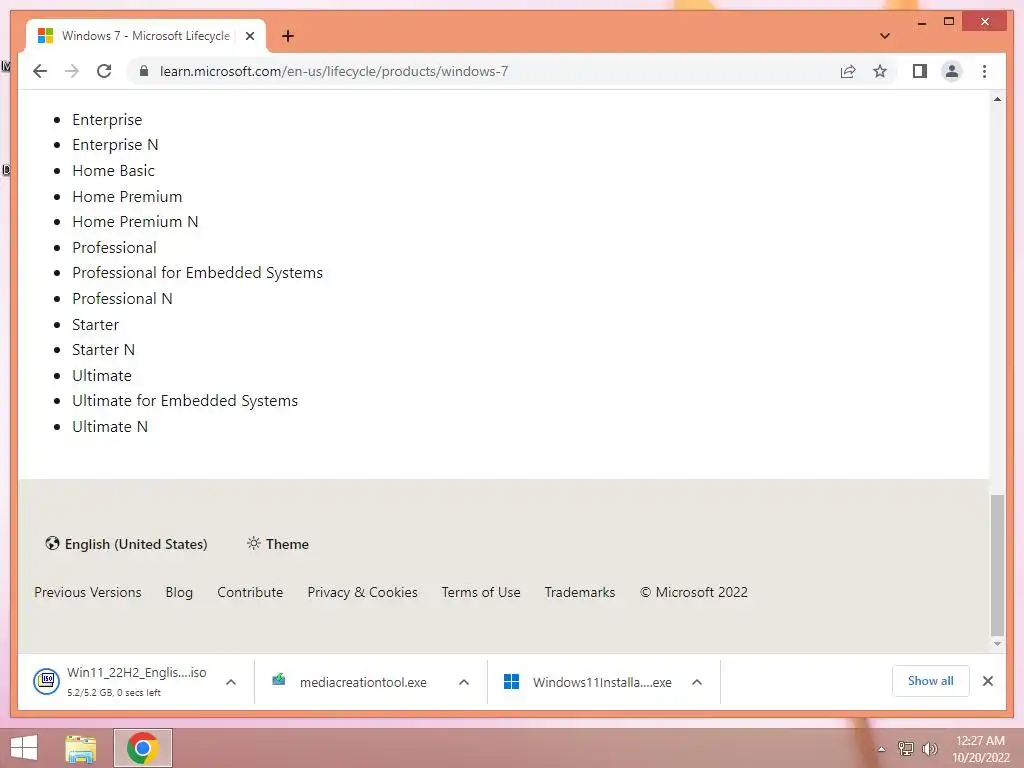Screen dimensions: 1024x768
Task: Open the Theme selector
Action: tap(278, 544)
